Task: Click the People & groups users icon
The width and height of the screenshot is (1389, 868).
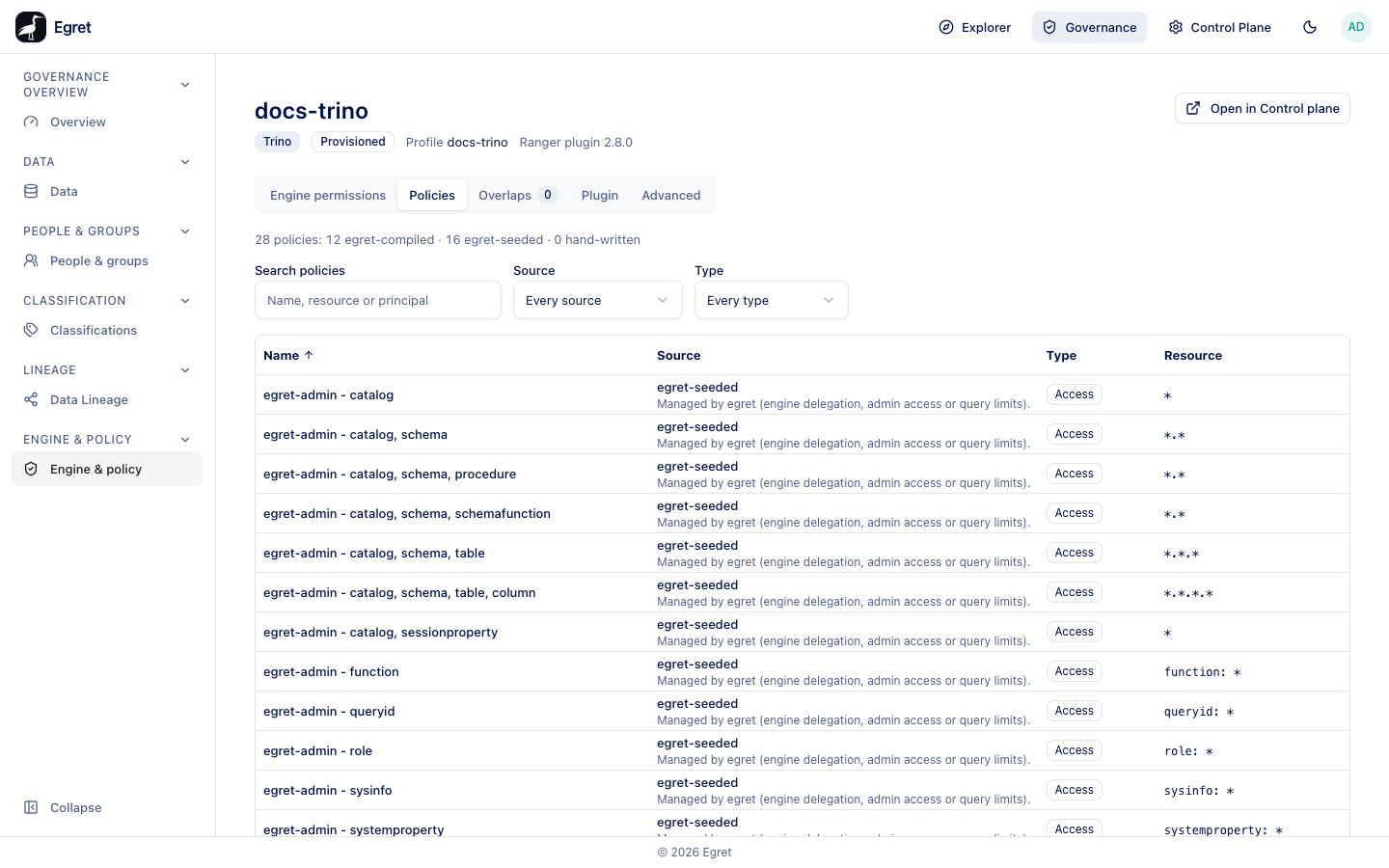Action: point(31,261)
